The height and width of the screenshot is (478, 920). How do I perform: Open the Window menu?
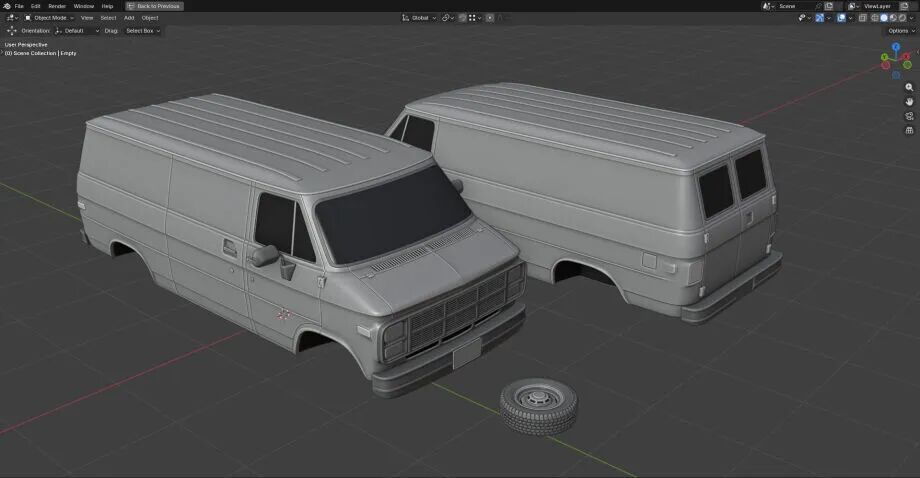pyautogui.click(x=84, y=6)
